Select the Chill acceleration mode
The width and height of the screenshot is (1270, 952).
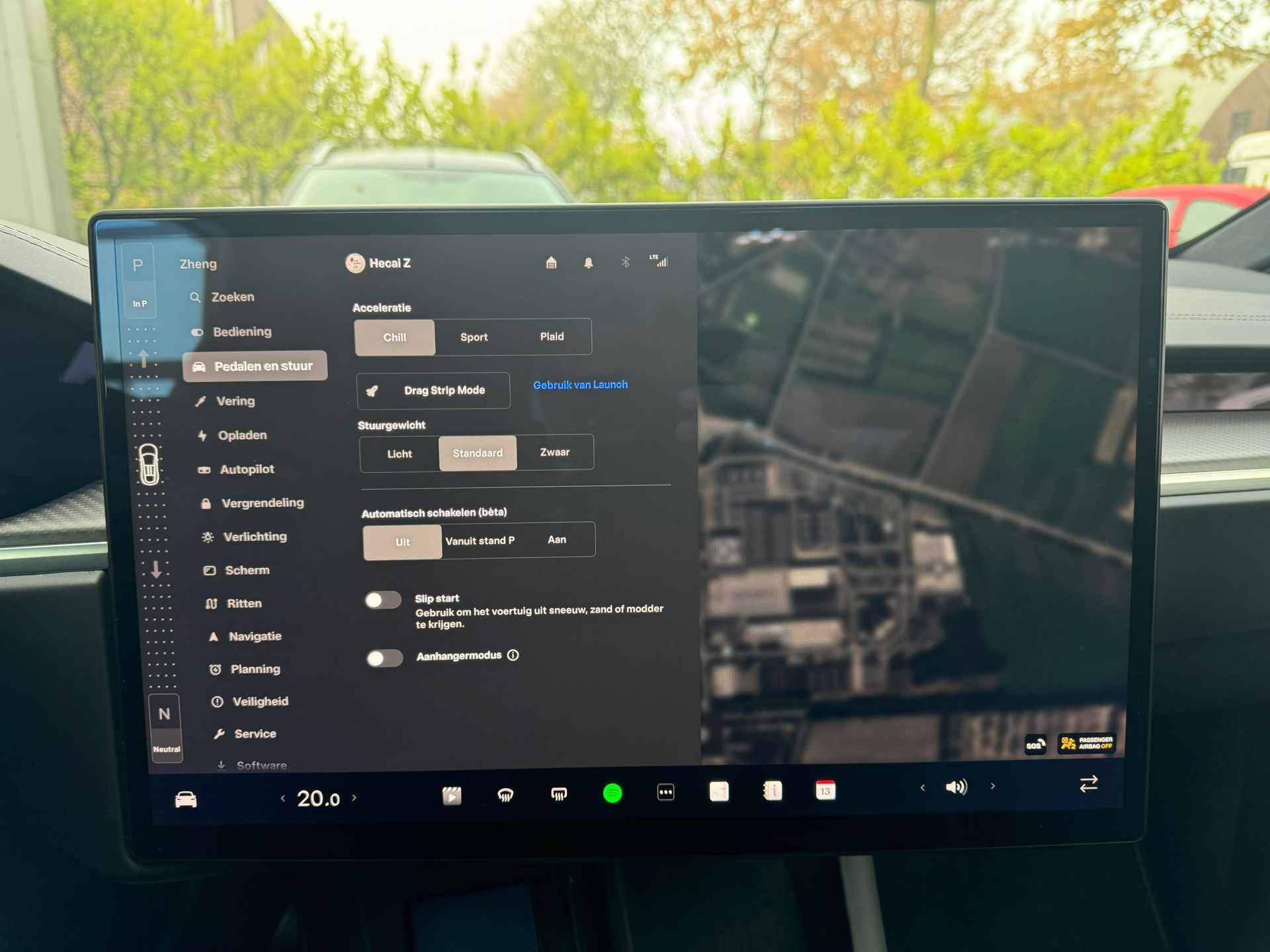coord(396,336)
